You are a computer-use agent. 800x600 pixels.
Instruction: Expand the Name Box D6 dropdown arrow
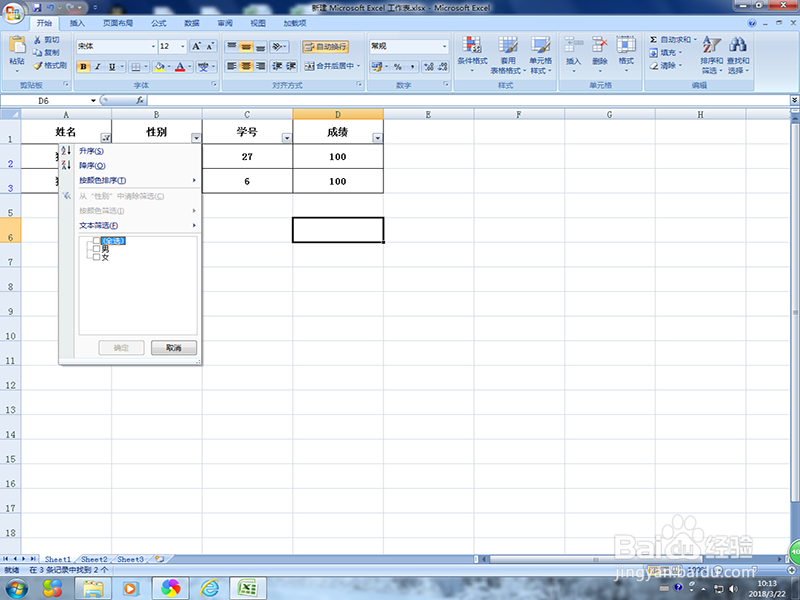point(93,101)
